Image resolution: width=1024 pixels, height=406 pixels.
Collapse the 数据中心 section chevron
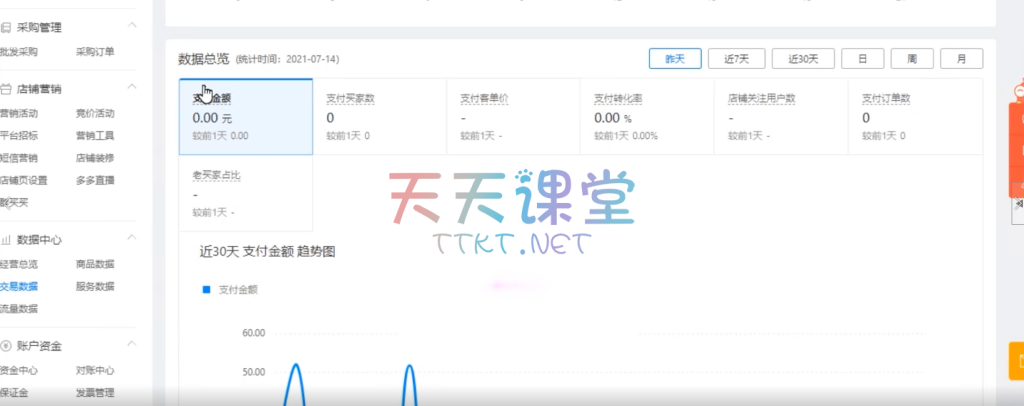click(131, 239)
